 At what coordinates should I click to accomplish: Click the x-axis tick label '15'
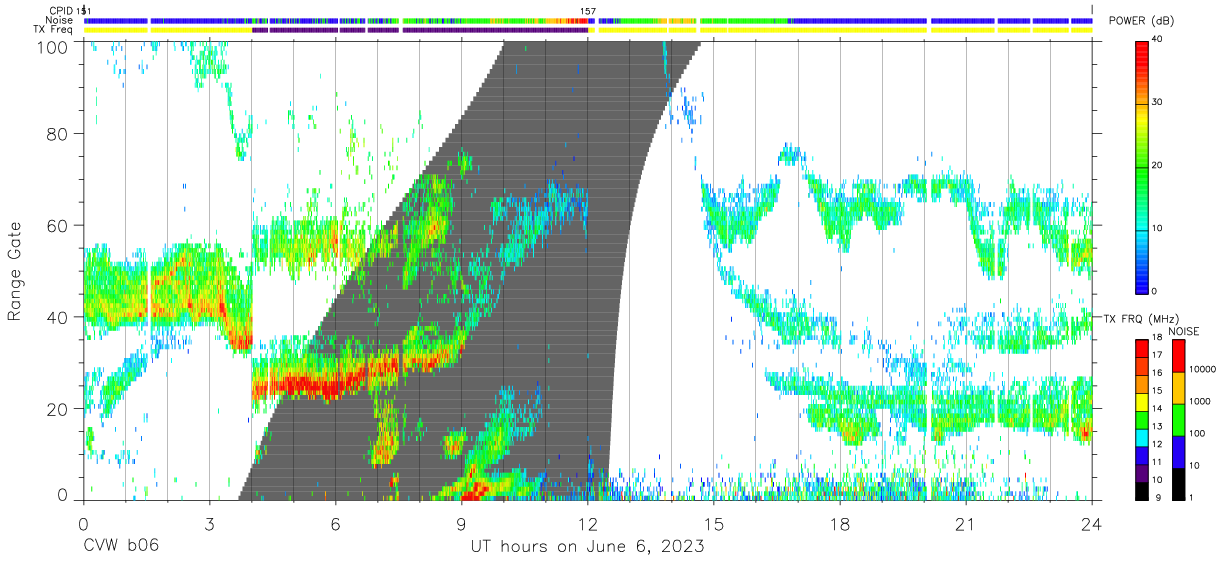tap(714, 522)
